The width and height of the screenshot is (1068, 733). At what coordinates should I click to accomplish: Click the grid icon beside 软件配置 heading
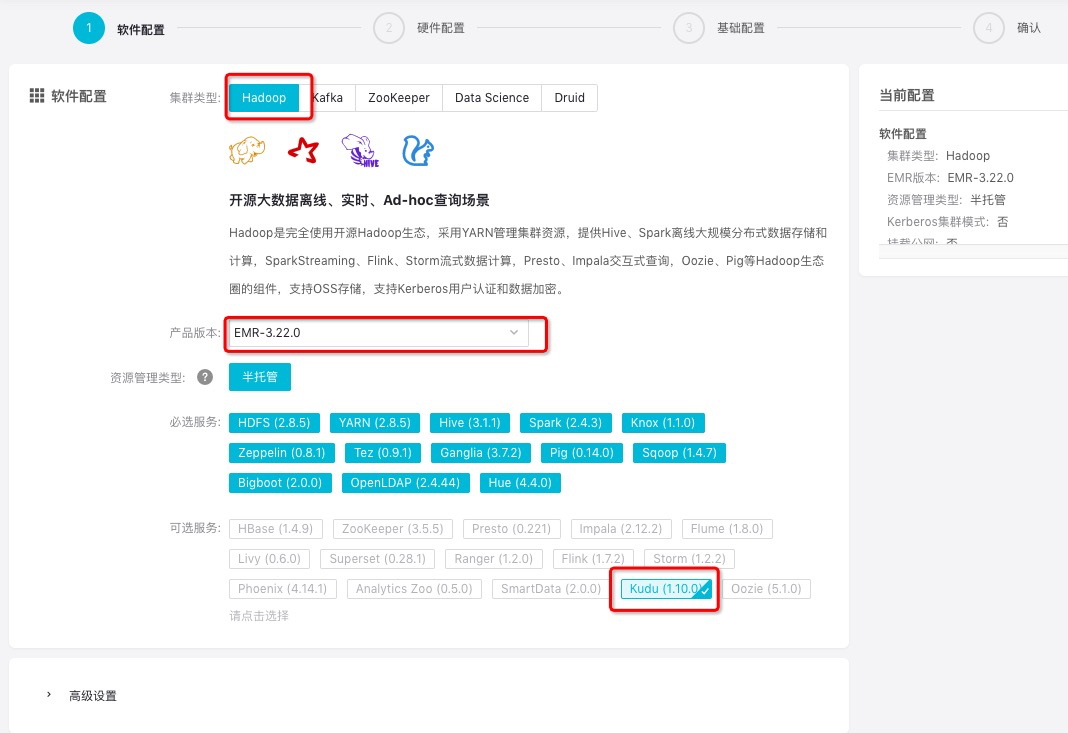pyautogui.click(x=37, y=95)
